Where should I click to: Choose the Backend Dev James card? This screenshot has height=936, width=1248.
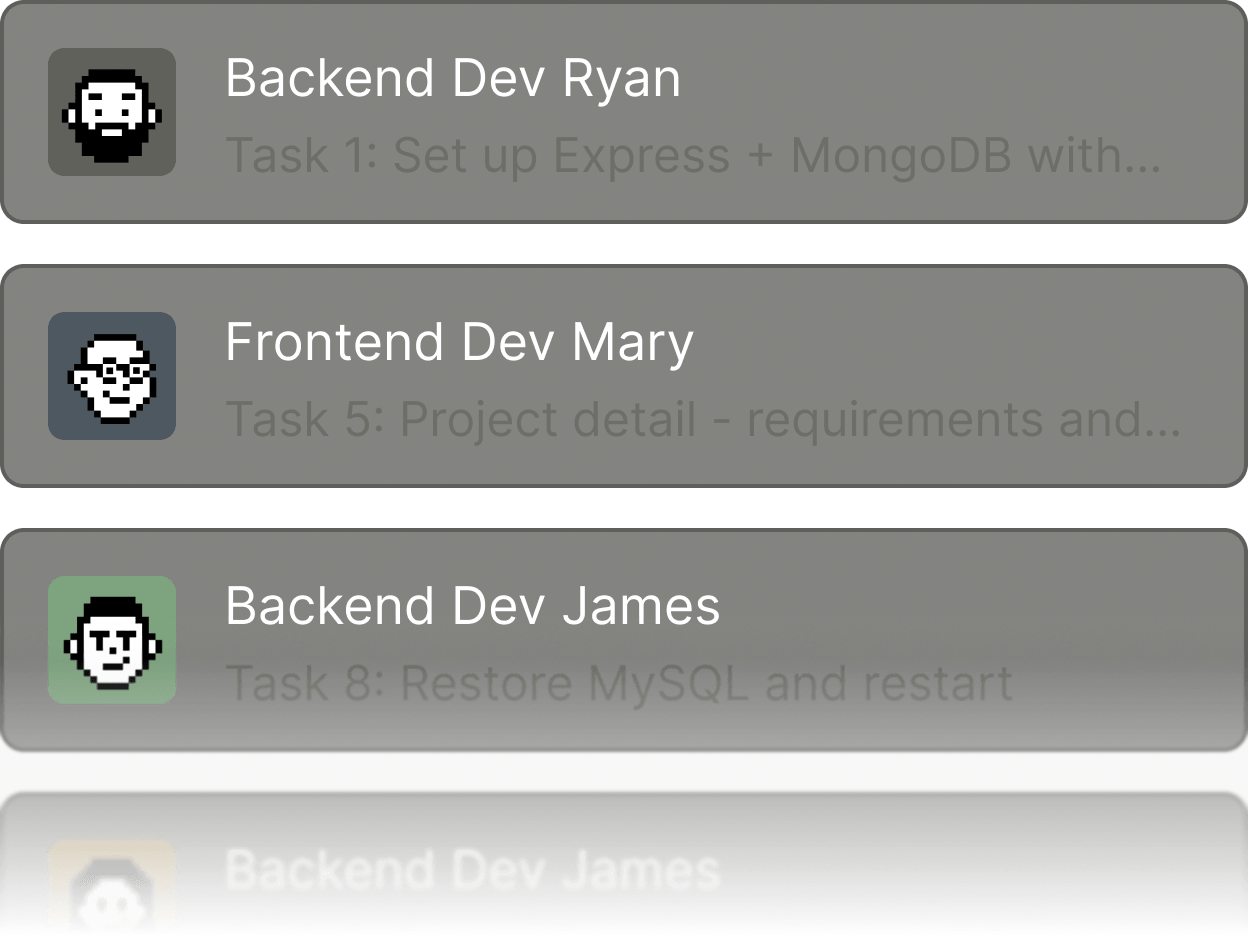click(624, 640)
